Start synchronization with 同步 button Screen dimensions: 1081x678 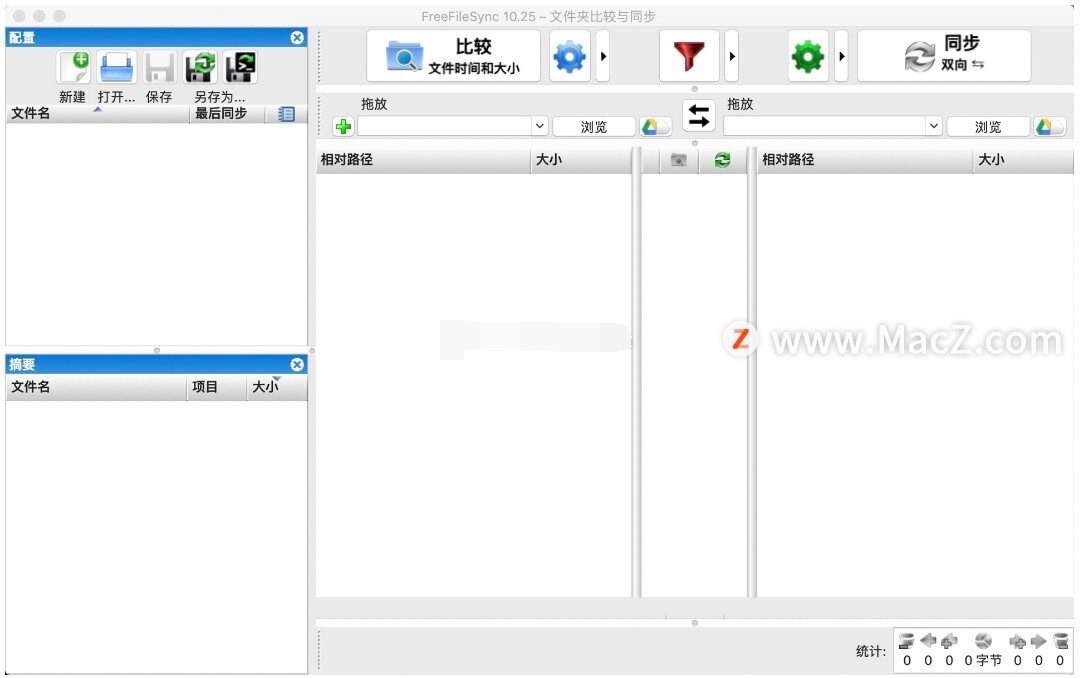pyautogui.click(x=944, y=56)
